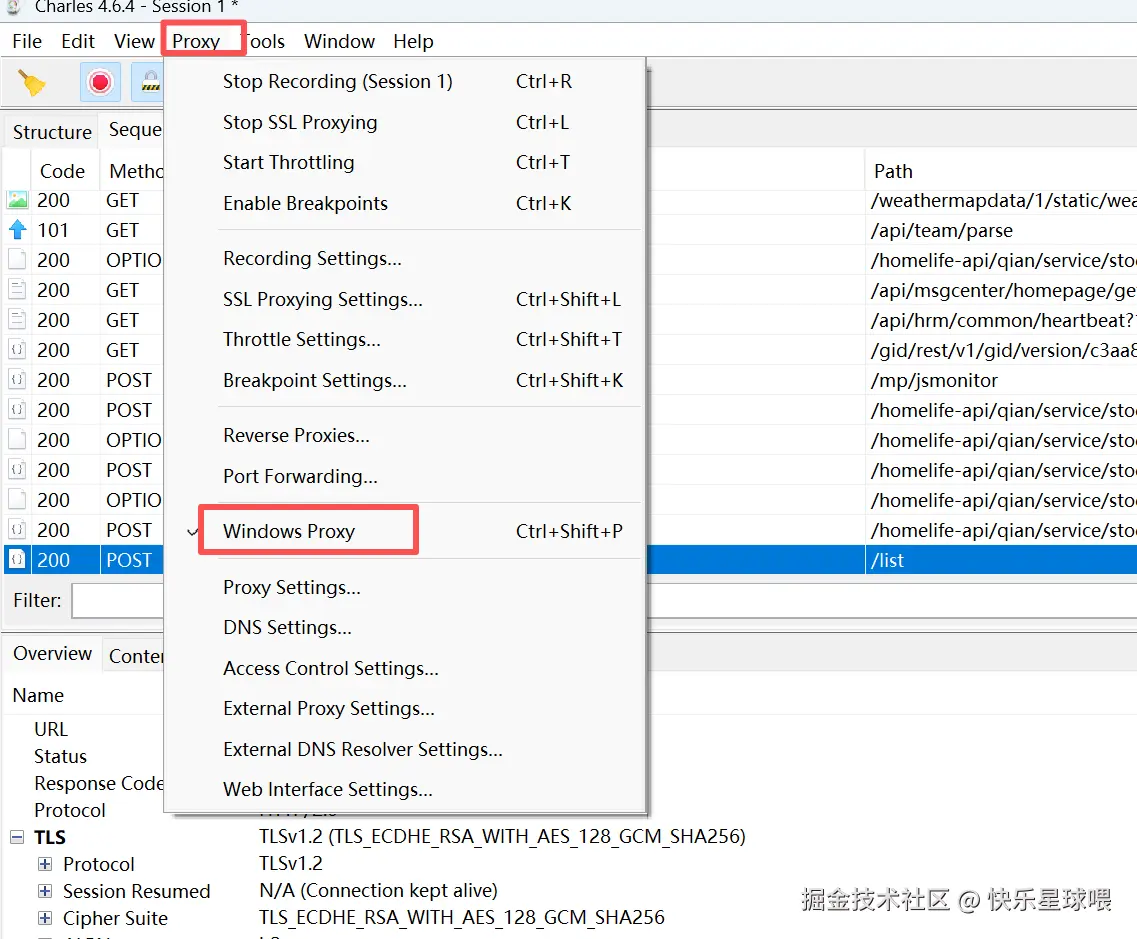1137x939 pixels.
Task: Open DNS Settings...
Action: tap(406, 627)
